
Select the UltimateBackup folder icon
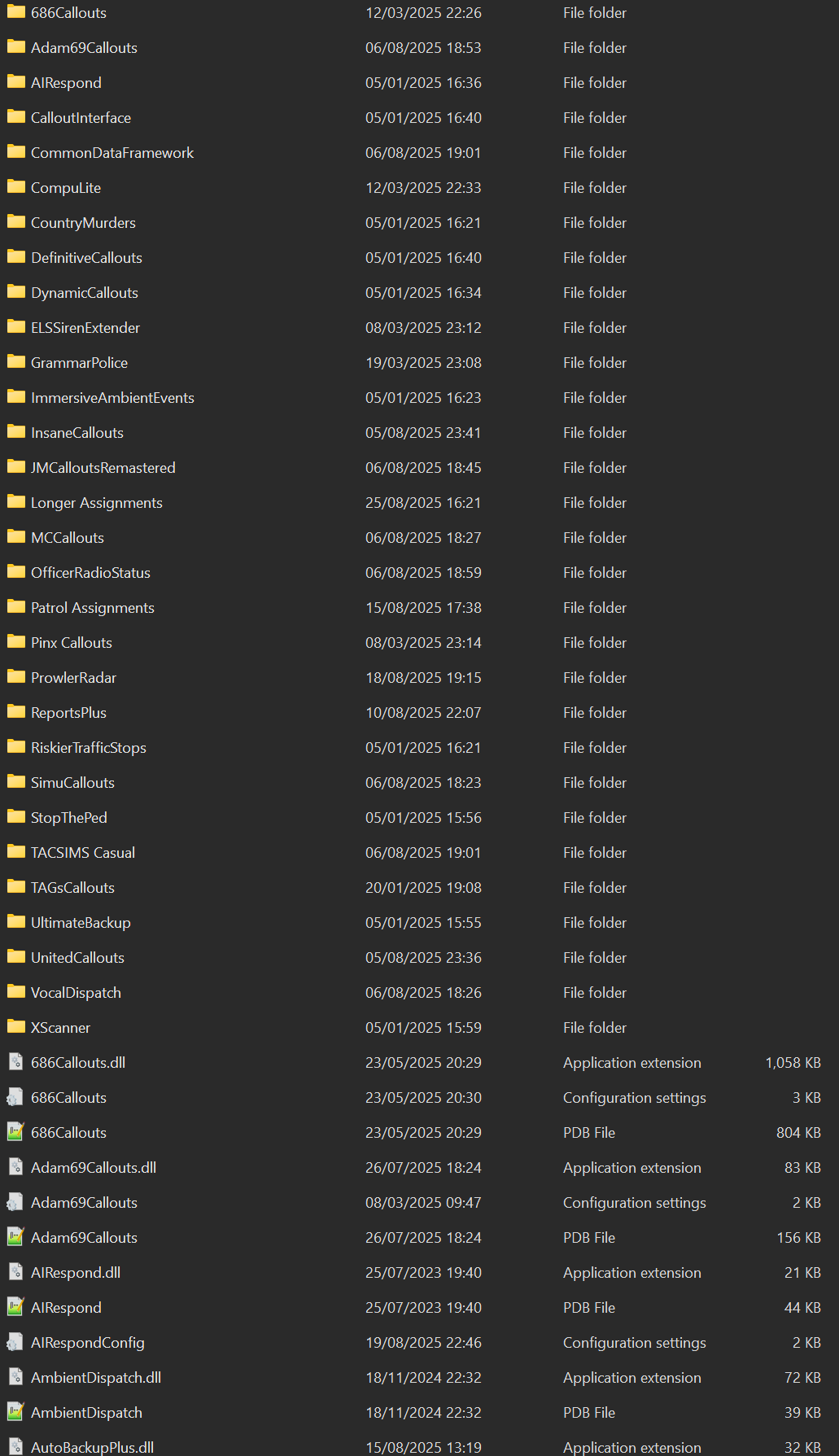pos(15,922)
